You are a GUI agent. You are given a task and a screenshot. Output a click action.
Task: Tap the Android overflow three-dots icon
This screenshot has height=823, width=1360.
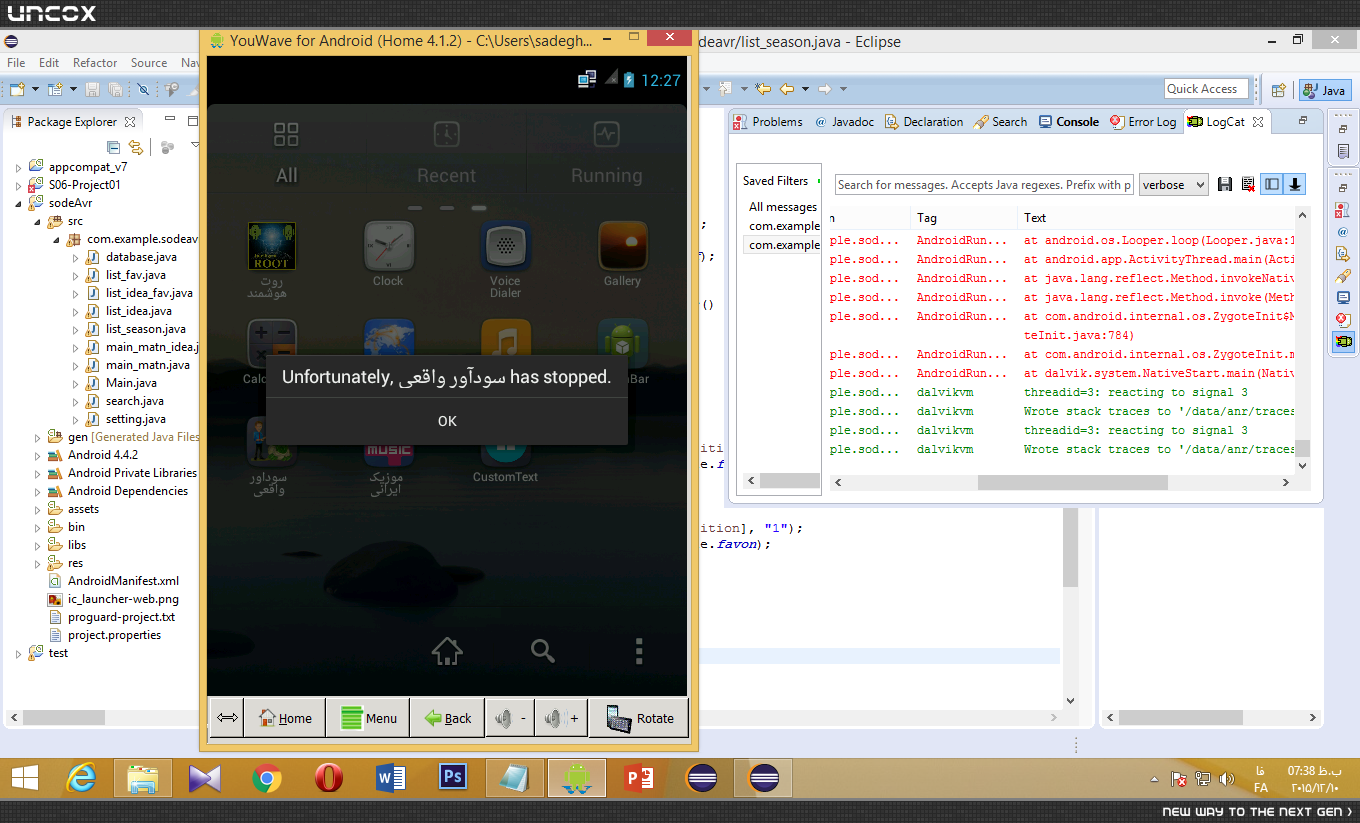(x=639, y=652)
